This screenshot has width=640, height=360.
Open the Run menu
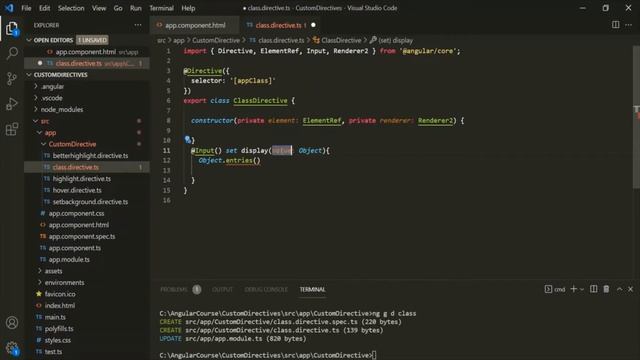tap(136, 8)
